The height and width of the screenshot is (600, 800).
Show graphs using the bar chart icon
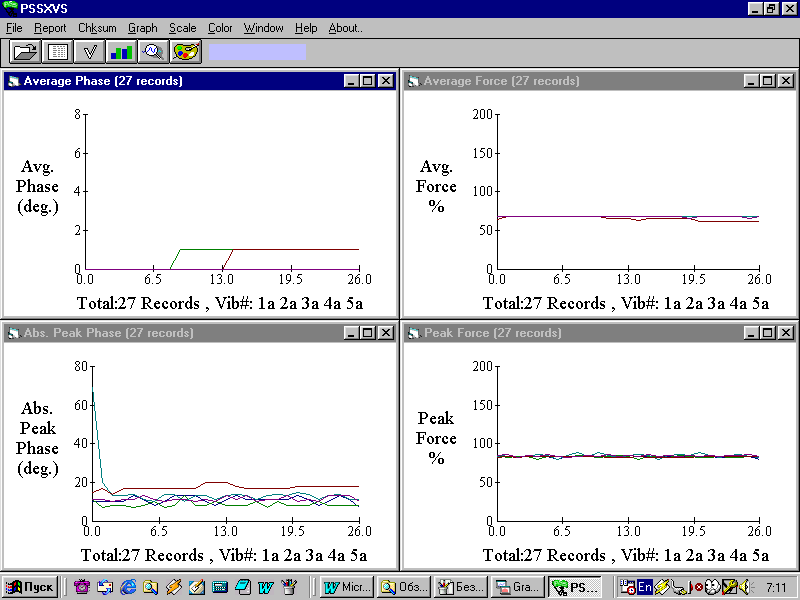pos(121,52)
